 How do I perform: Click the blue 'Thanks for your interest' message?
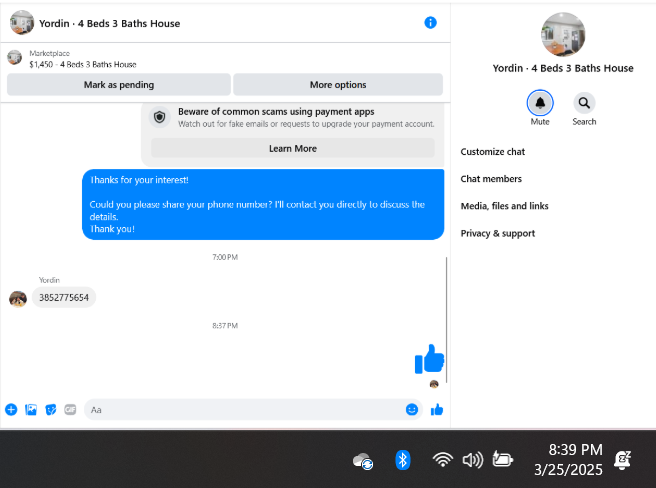[263, 204]
